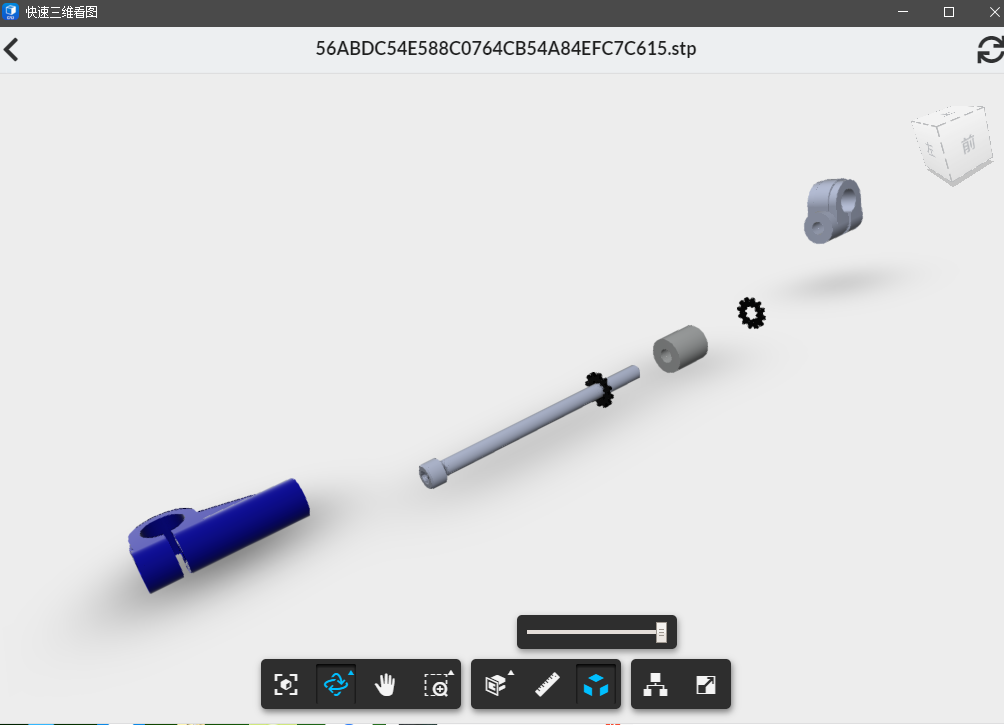This screenshot has width=1004, height=725.
Task: Select the measure ruler tool
Action: (547, 685)
